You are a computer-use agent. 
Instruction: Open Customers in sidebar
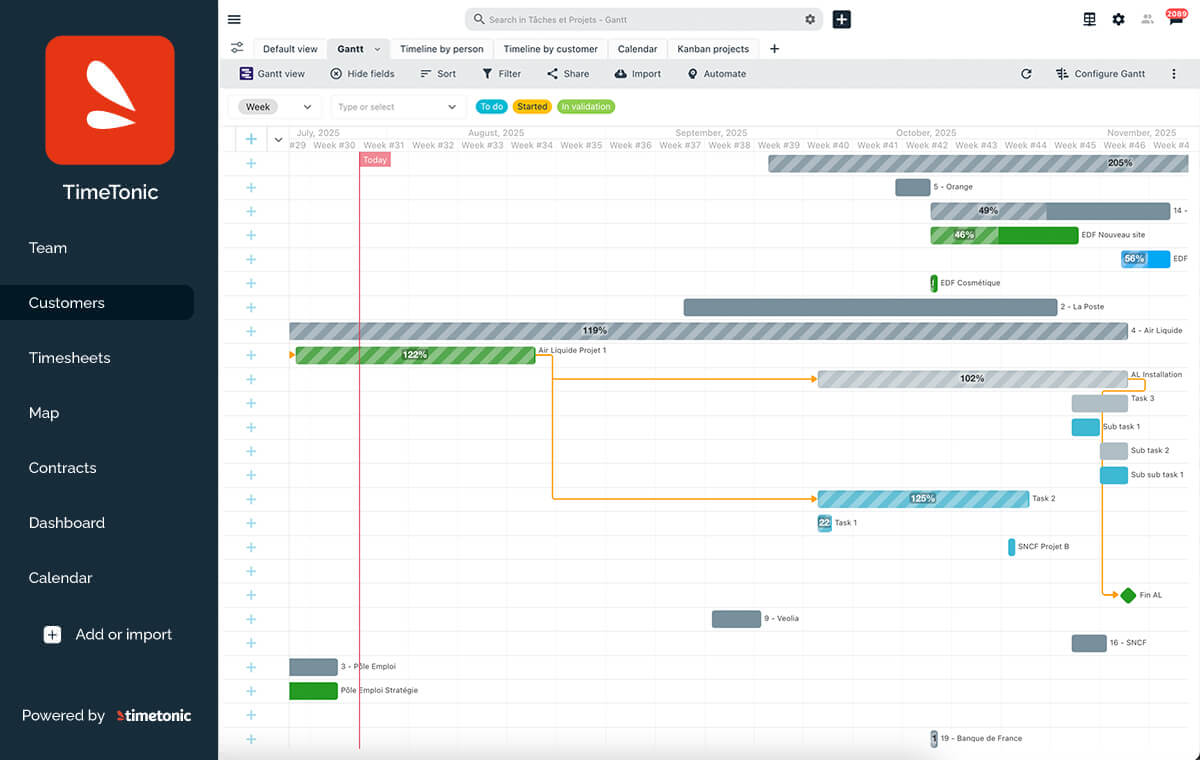click(97, 303)
